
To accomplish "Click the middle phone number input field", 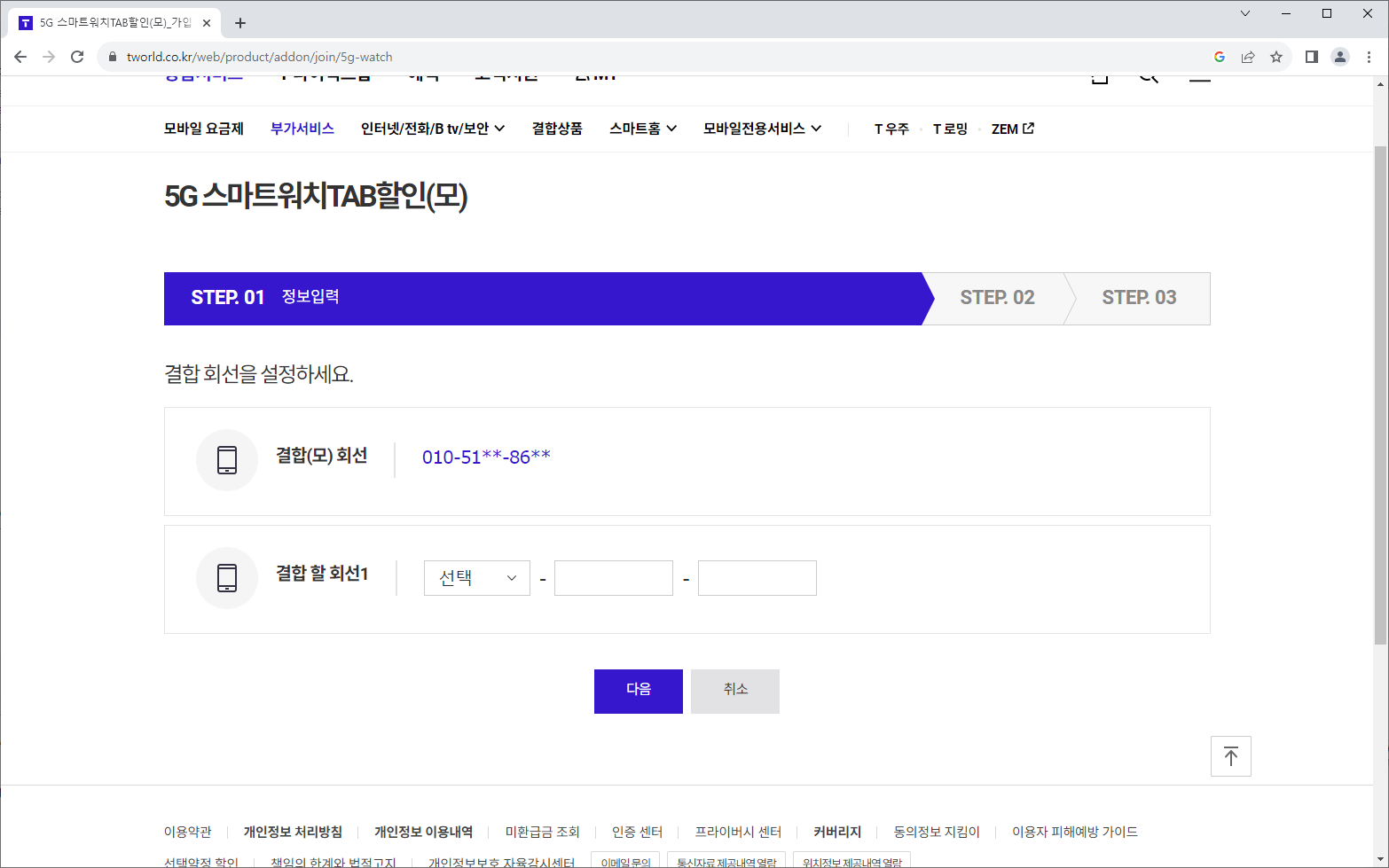I will click(x=614, y=578).
